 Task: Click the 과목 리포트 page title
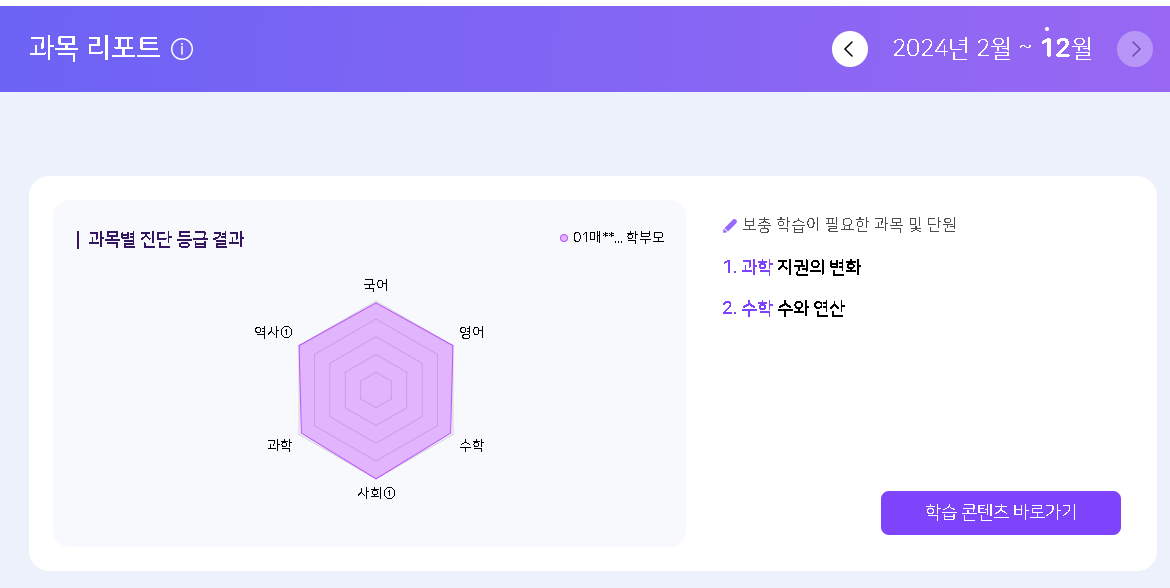coord(95,48)
